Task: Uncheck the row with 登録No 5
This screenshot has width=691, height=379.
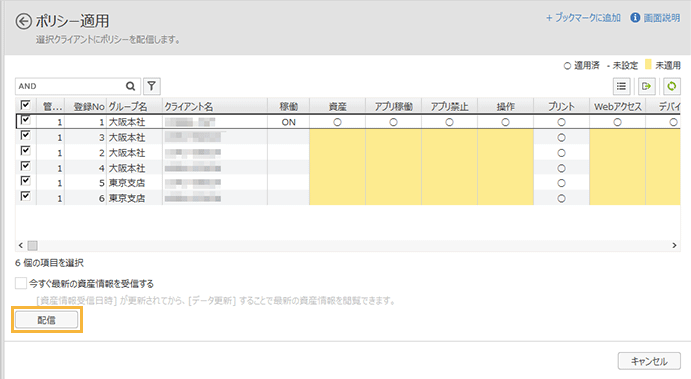Action: tap(26, 181)
